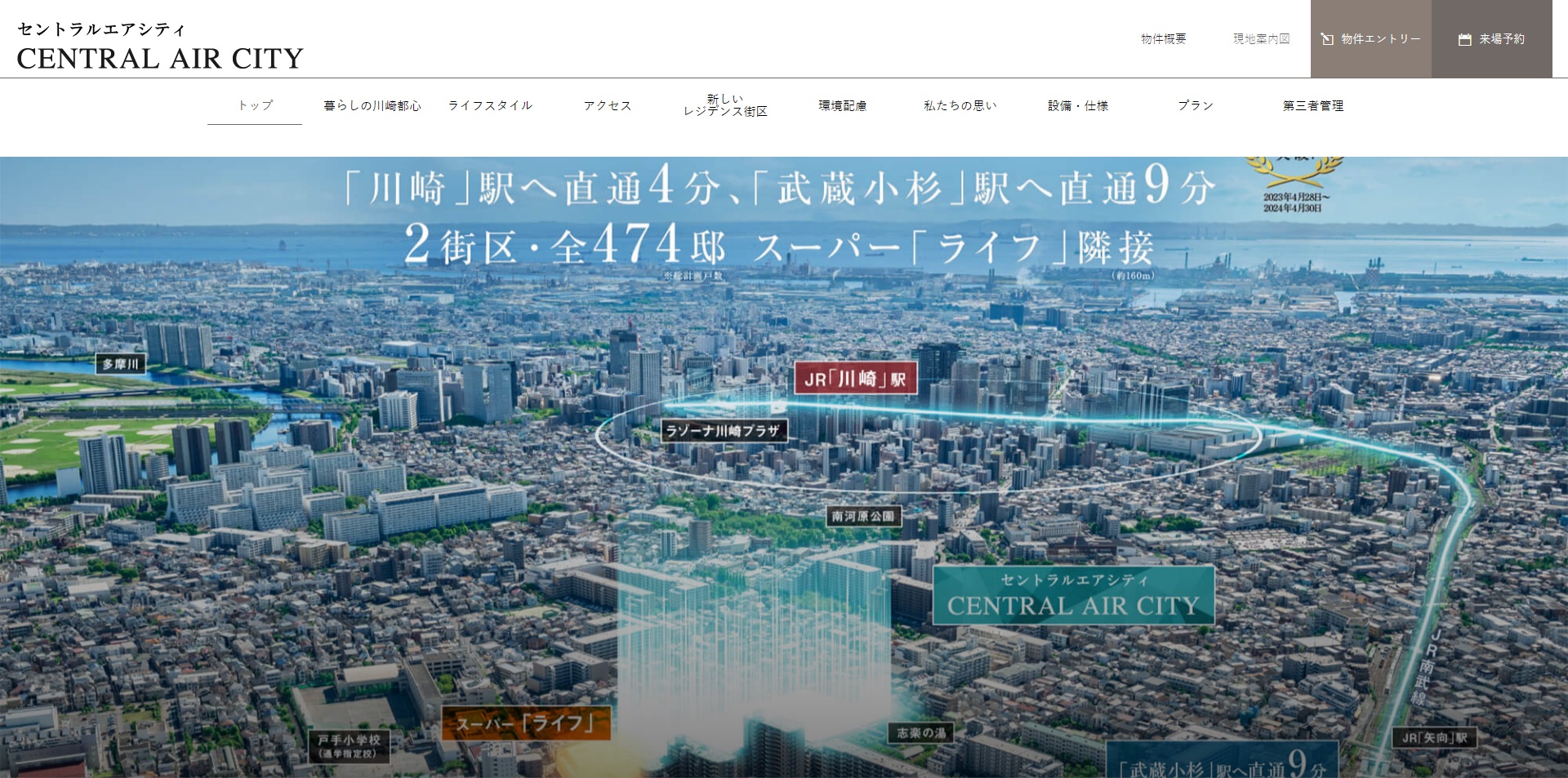This screenshot has width=1568, height=778.
Task: Open the ライフスタイル menu item
Action: (x=490, y=105)
